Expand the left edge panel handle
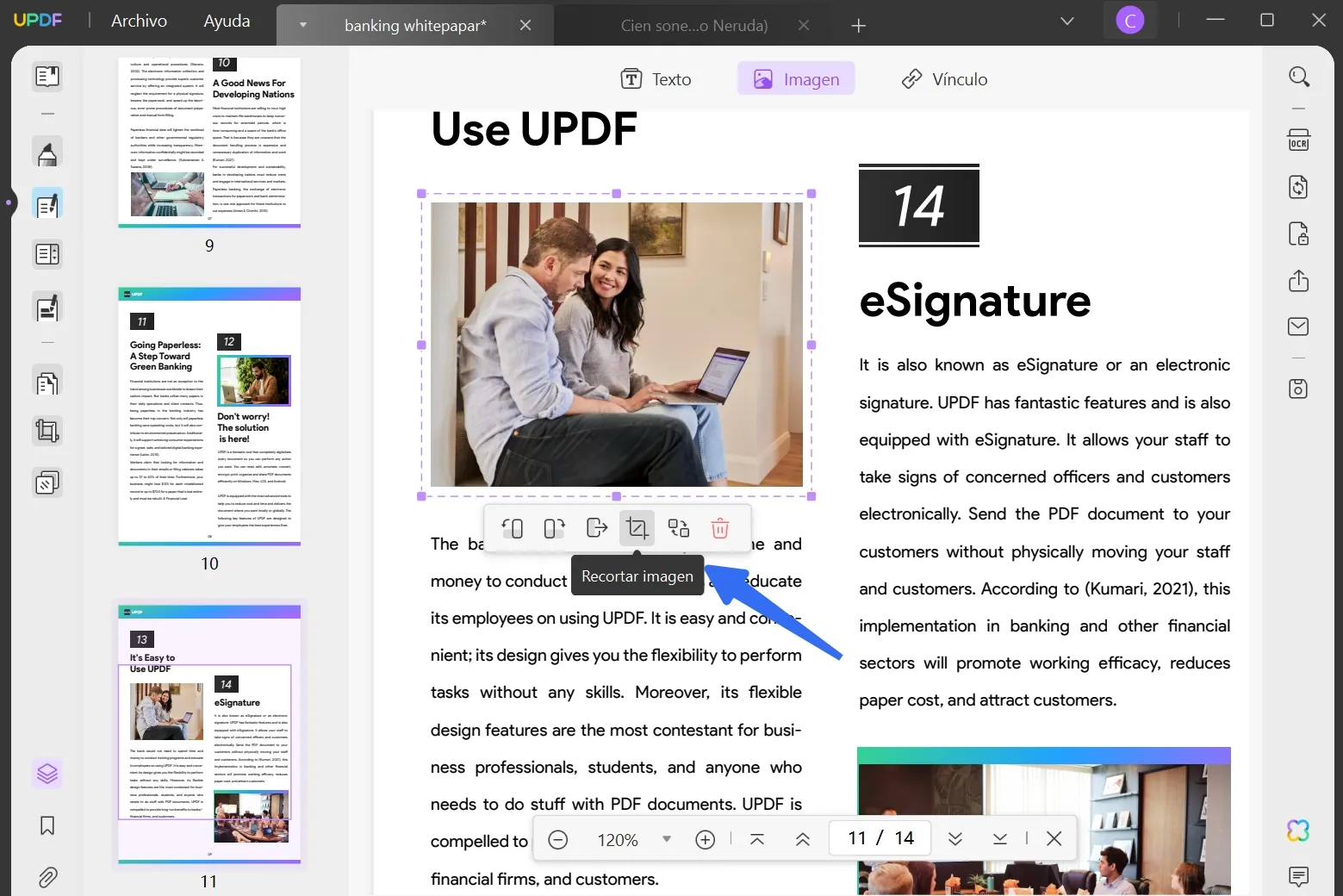This screenshot has width=1343, height=896. click(8, 203)
